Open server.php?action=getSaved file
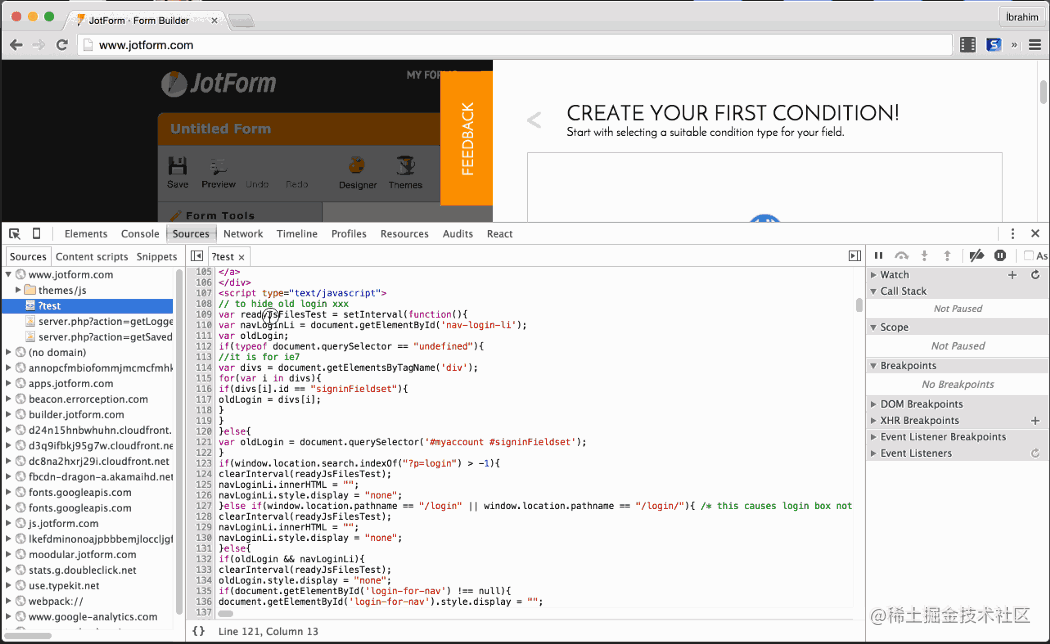The image size is (1050, 644). [x=99, y=337]
